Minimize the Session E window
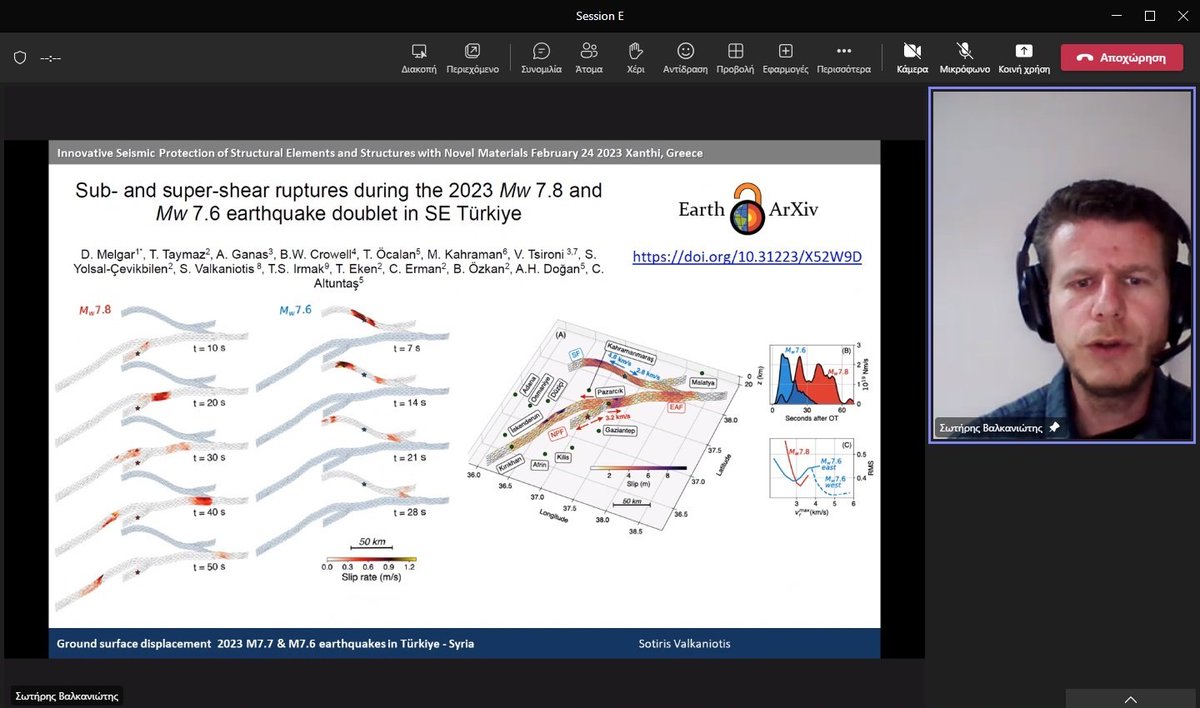Viewport: 1200px width, 708px height. pos(1119,15)
